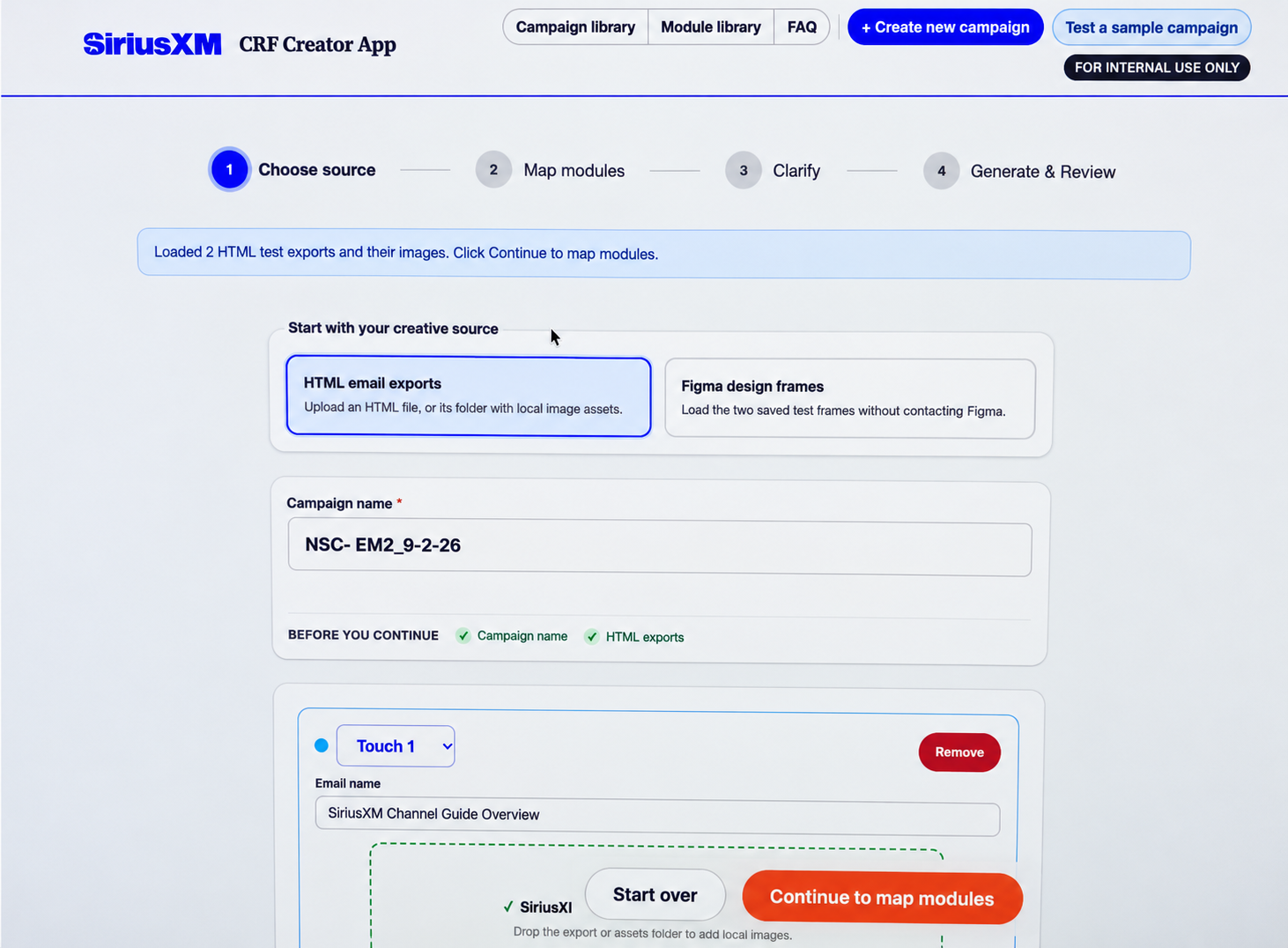
Task: Open the Touch 1 dropdown
Action: pos(396,746)
